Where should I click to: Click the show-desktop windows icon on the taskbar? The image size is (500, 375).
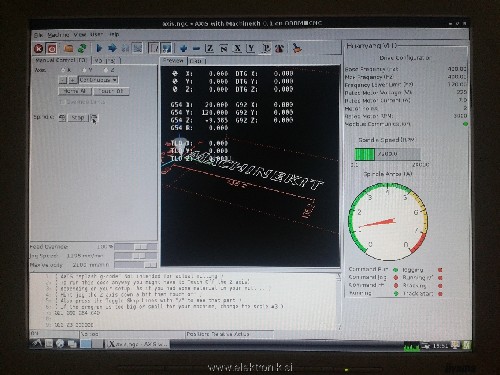coord(72,343)
